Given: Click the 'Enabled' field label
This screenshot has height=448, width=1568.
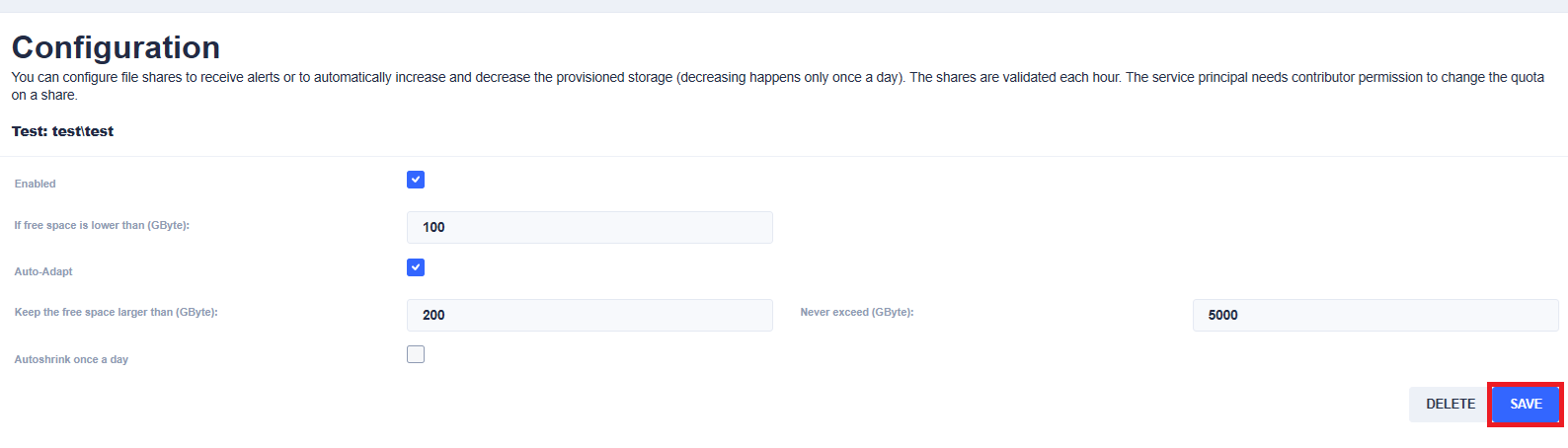Looking at the screenshot, I should (x=36, y=184).
